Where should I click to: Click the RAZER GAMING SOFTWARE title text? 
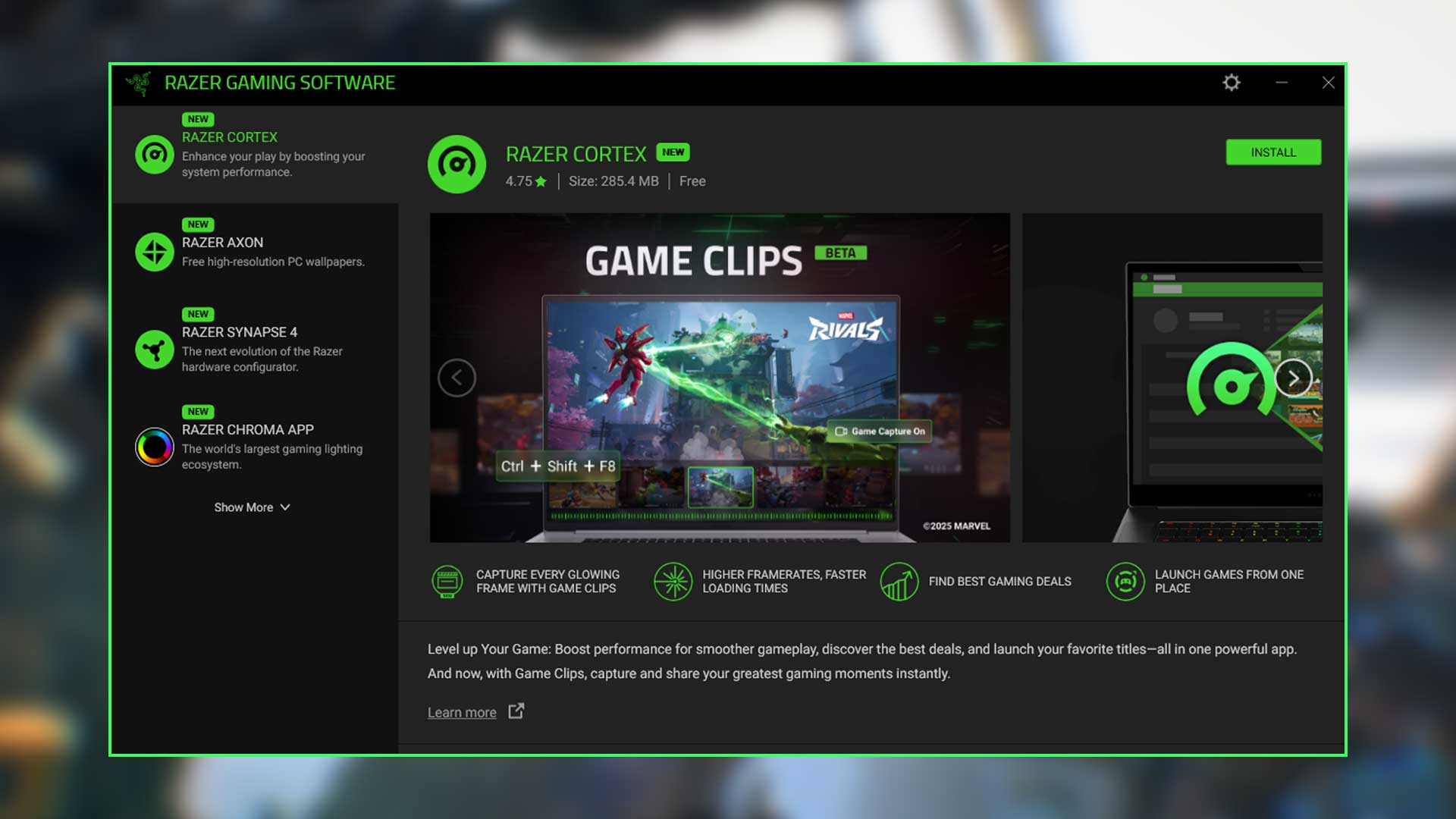(x=280, y=83)
